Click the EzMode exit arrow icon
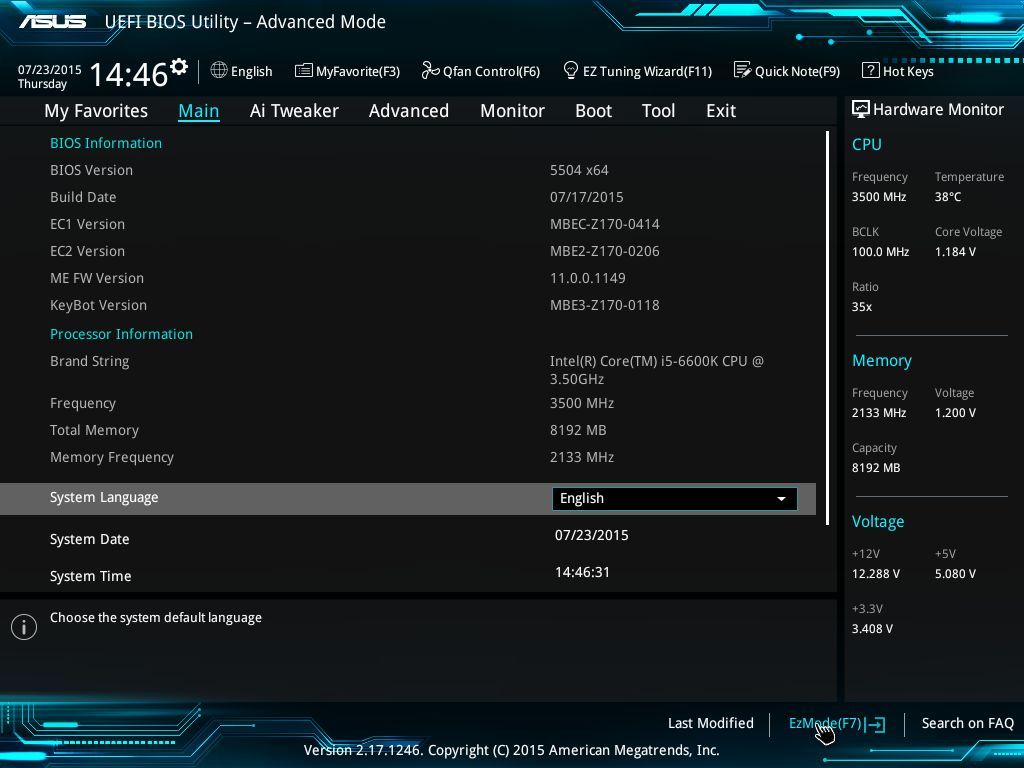This screenshot has width=1024, height=768. (875, 724)
